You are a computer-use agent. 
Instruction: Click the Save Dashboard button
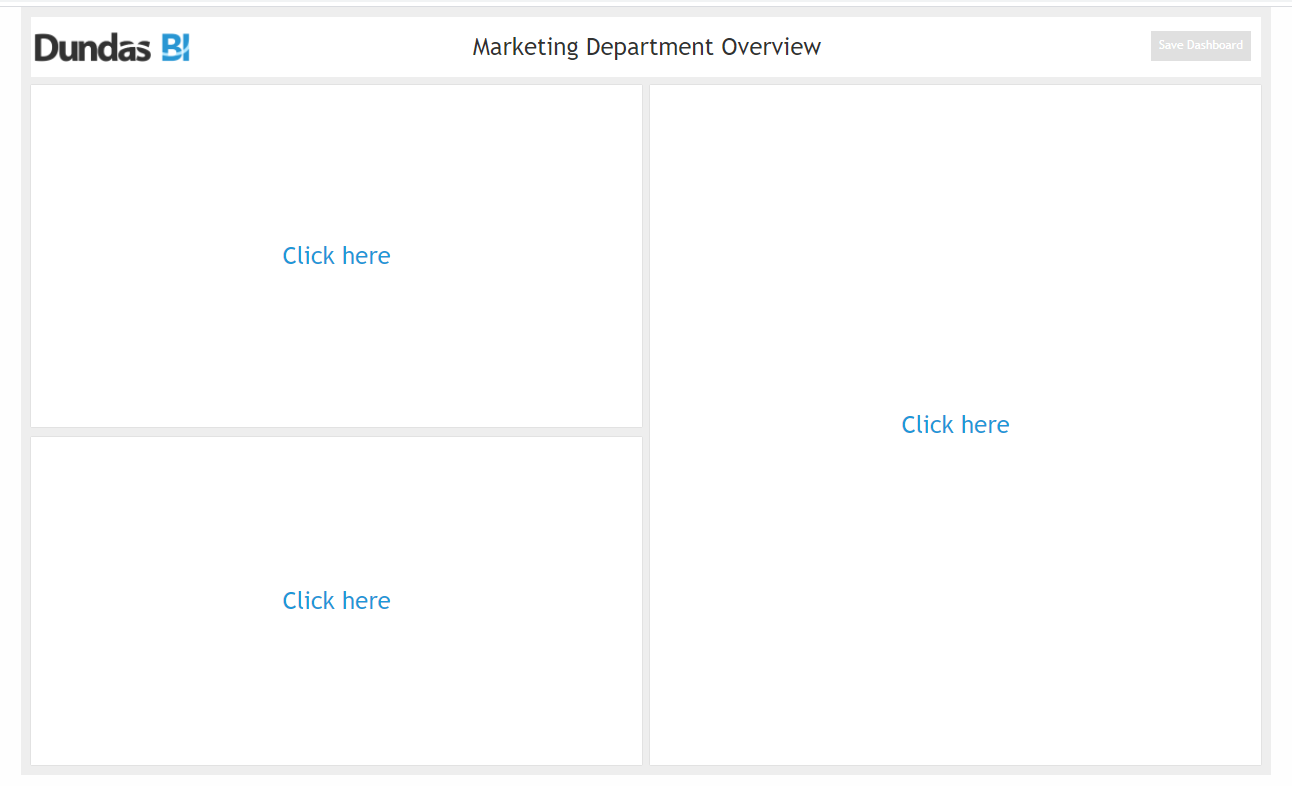(x=1200, y=46)
